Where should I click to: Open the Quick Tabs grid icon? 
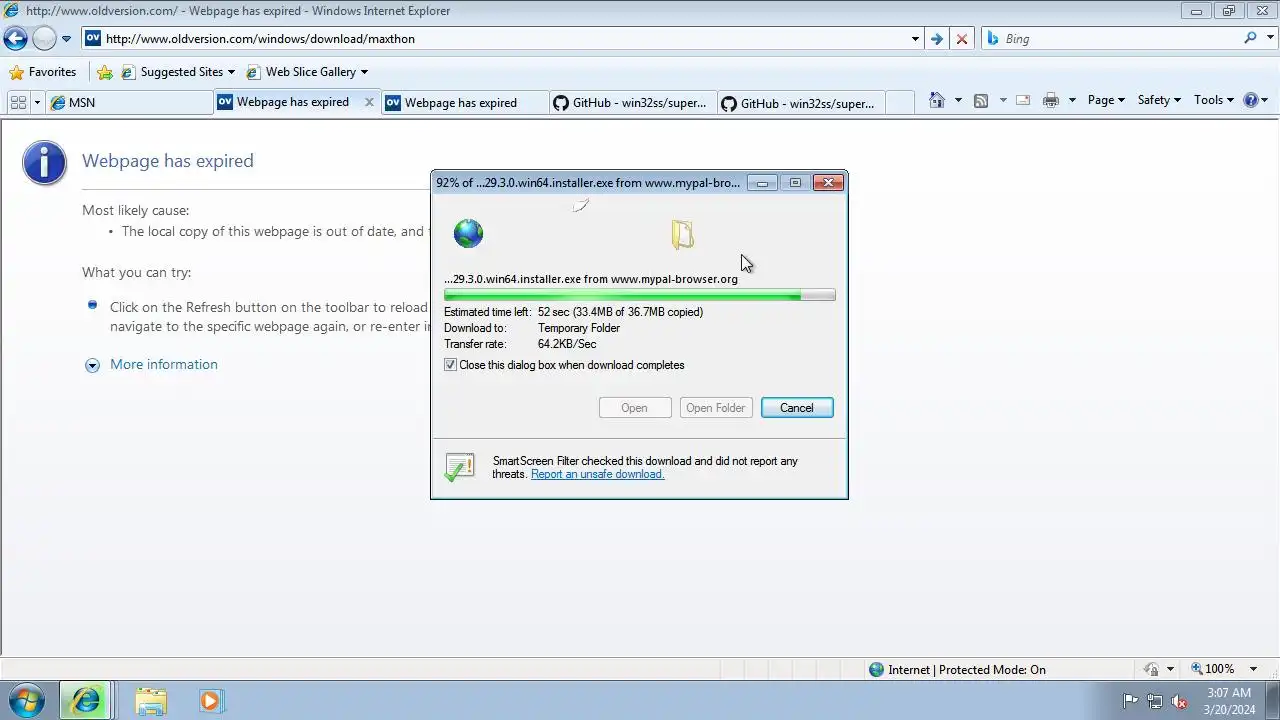click(18, 102)
